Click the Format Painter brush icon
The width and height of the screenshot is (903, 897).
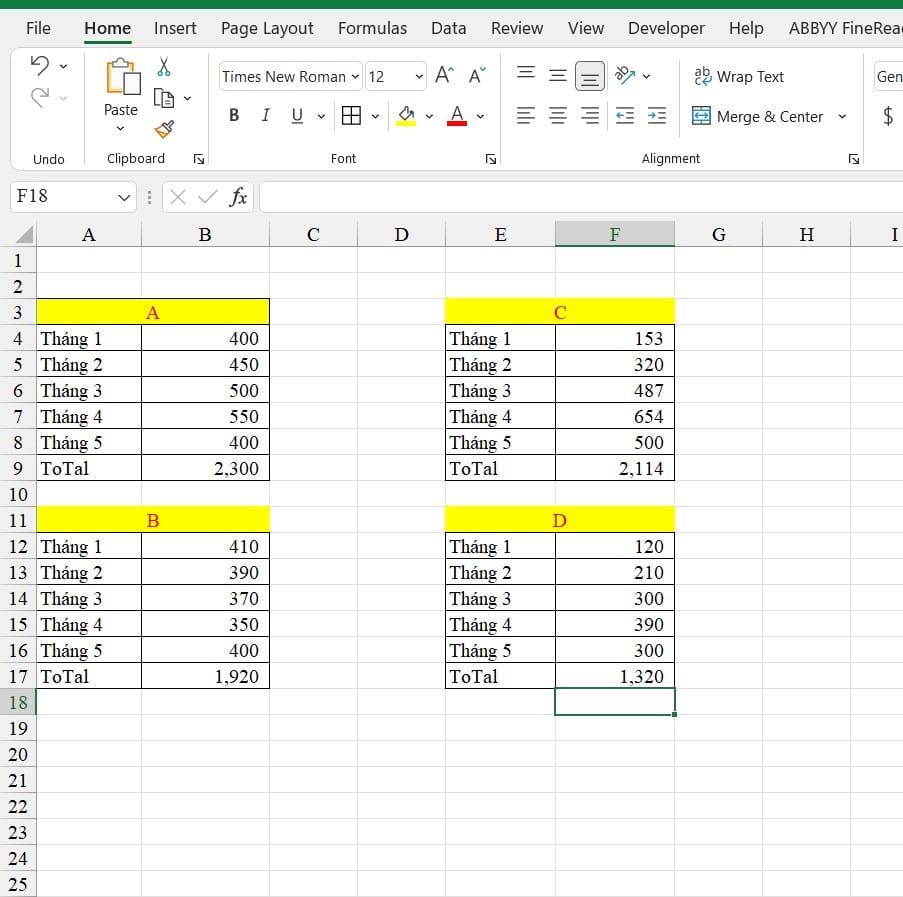[165, 129]
